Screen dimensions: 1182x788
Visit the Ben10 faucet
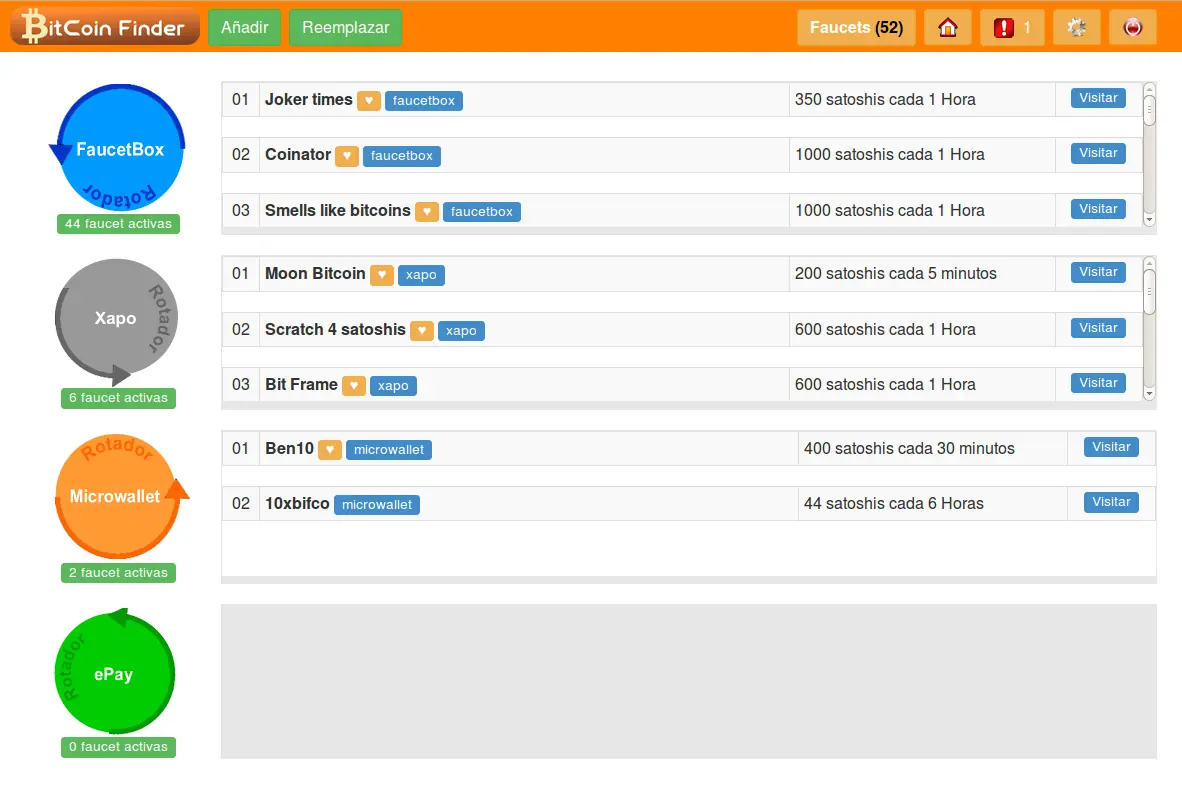[1111, 447]
